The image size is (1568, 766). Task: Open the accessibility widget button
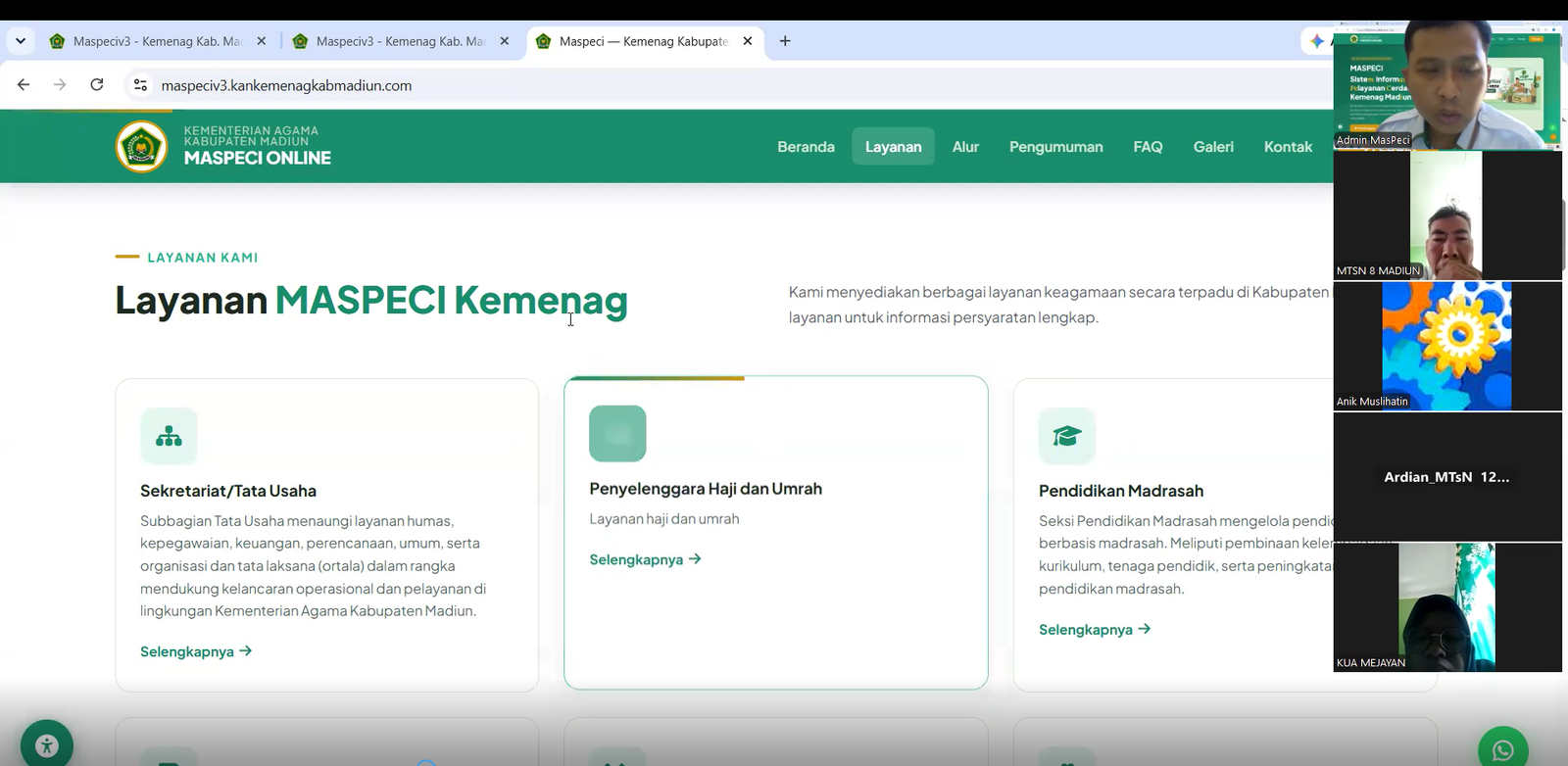pos(47,746)
